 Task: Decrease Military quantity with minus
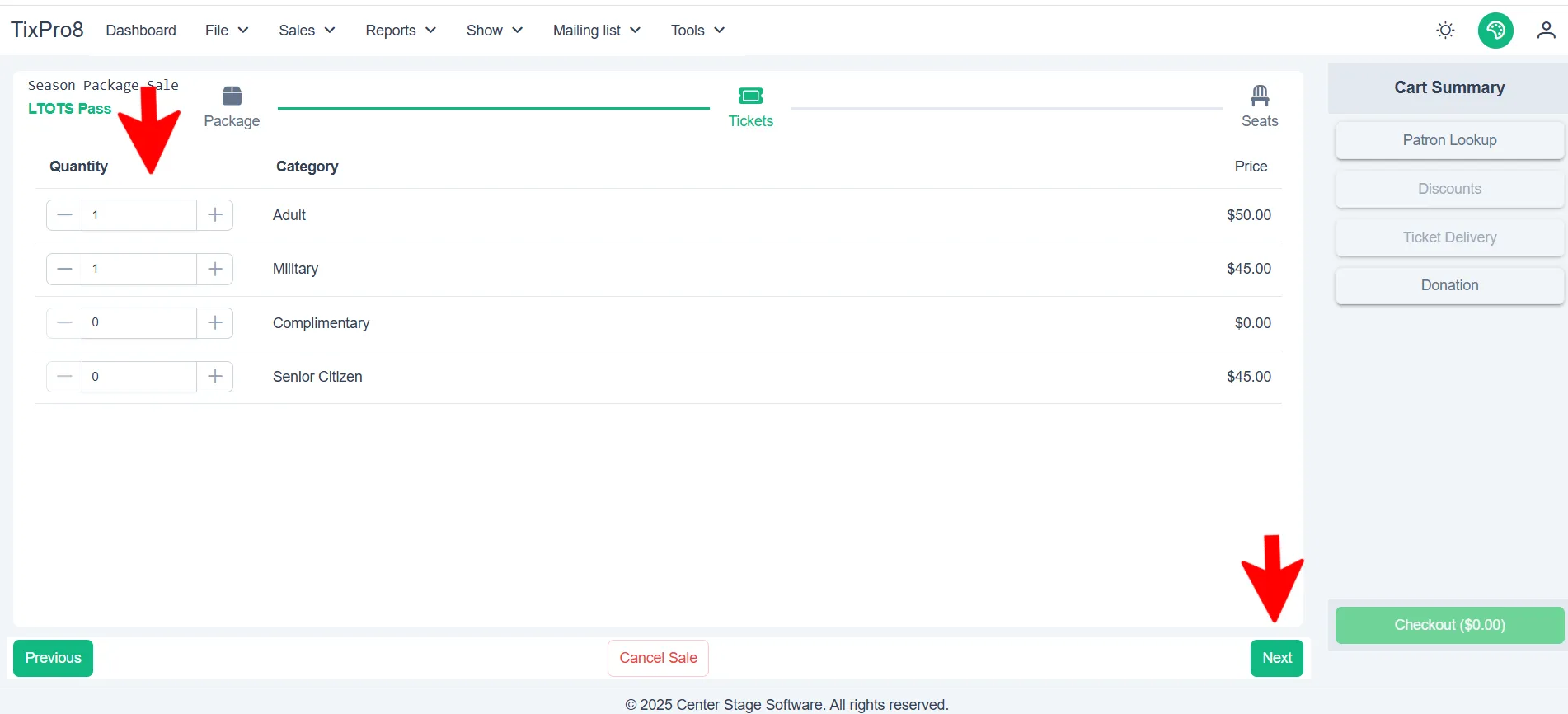tap(64, 269)
